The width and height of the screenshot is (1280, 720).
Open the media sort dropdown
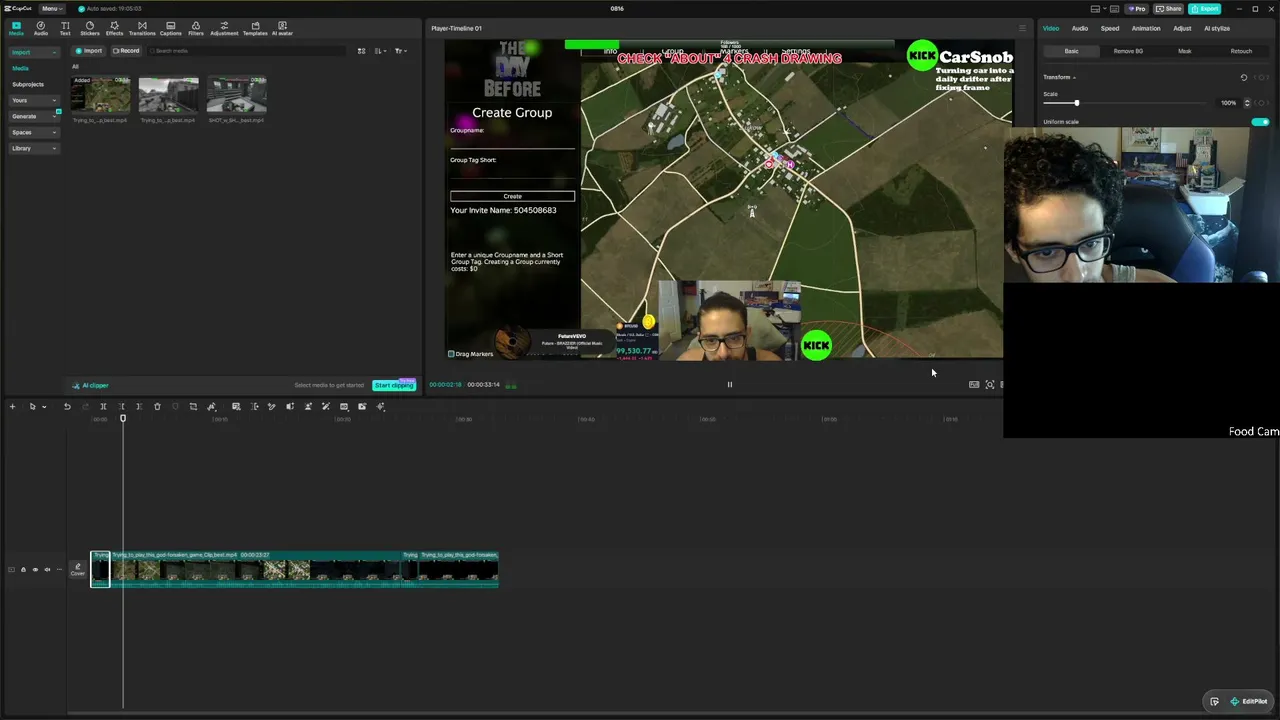tap(380, 51)
